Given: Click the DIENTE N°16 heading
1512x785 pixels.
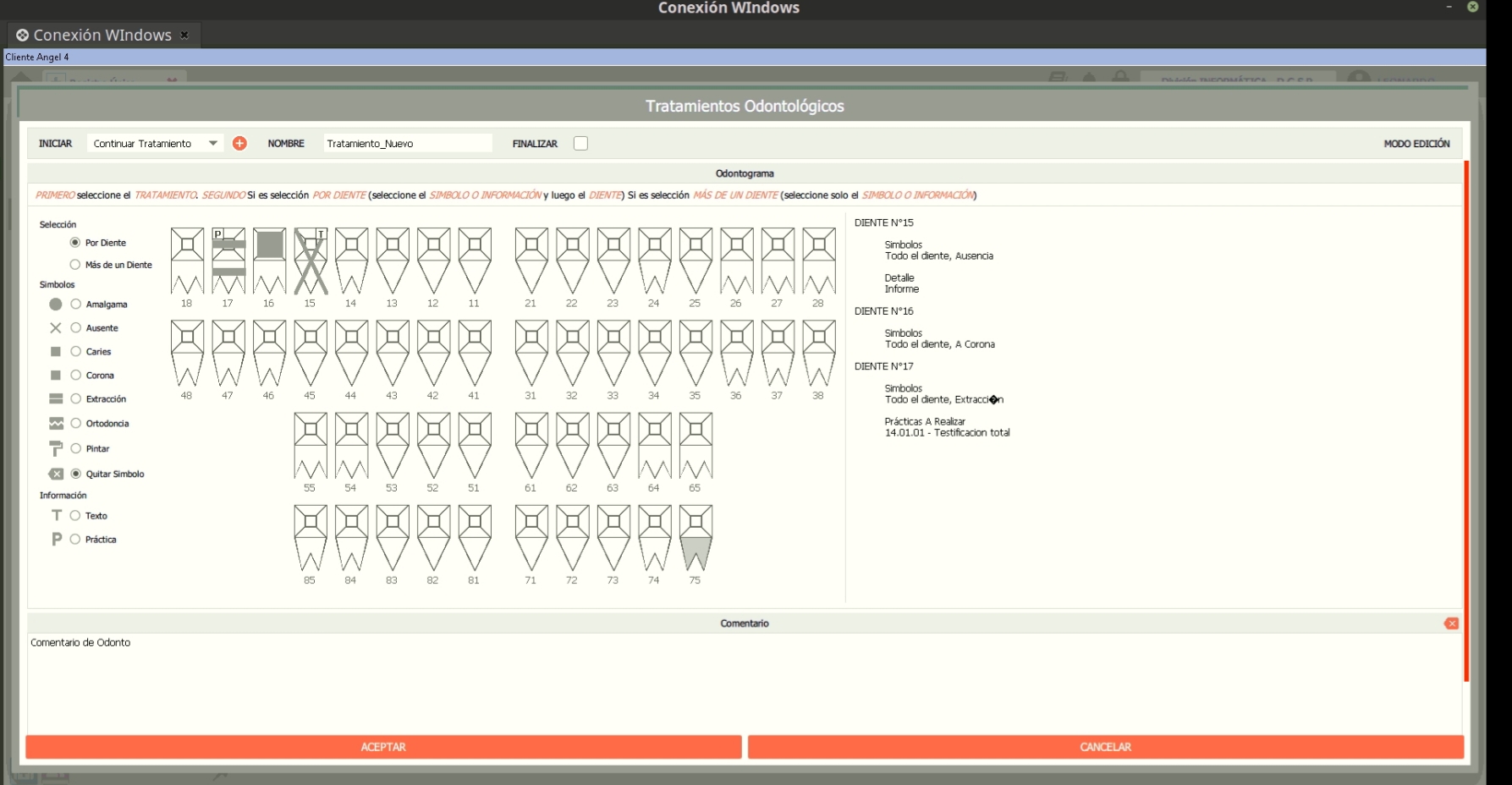Looking at the screenshot, I should pyautogui.click(x=884, y=311).
